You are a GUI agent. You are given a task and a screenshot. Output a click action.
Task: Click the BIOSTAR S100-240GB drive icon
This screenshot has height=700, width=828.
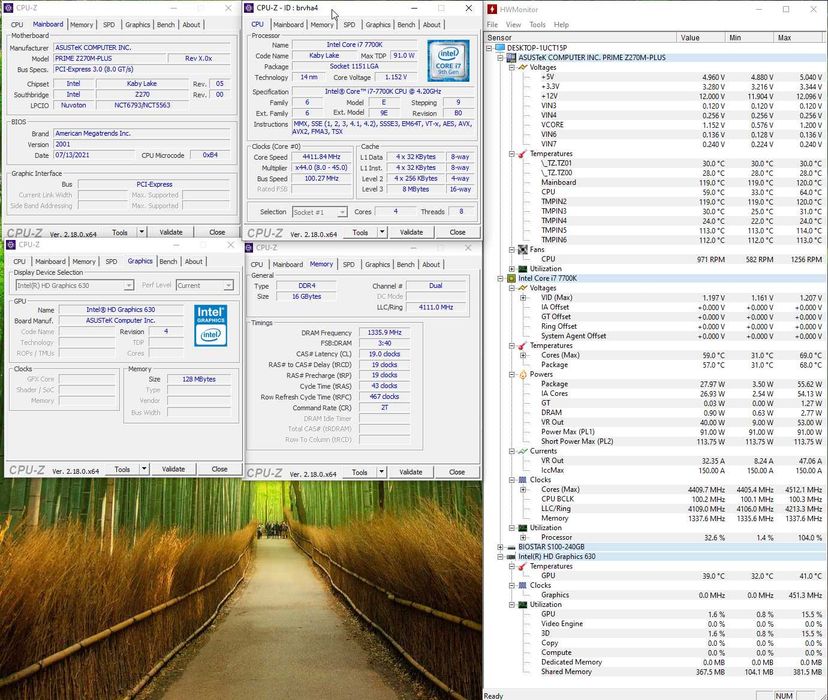pyautogui.click(x=511, y=547)
